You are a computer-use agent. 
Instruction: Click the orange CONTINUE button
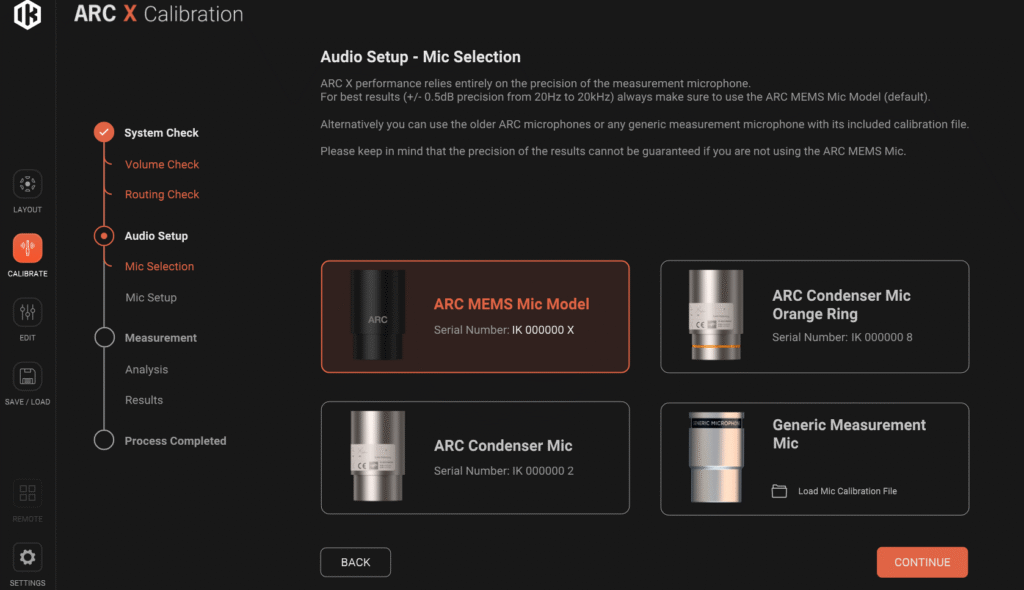click(922, 562)
